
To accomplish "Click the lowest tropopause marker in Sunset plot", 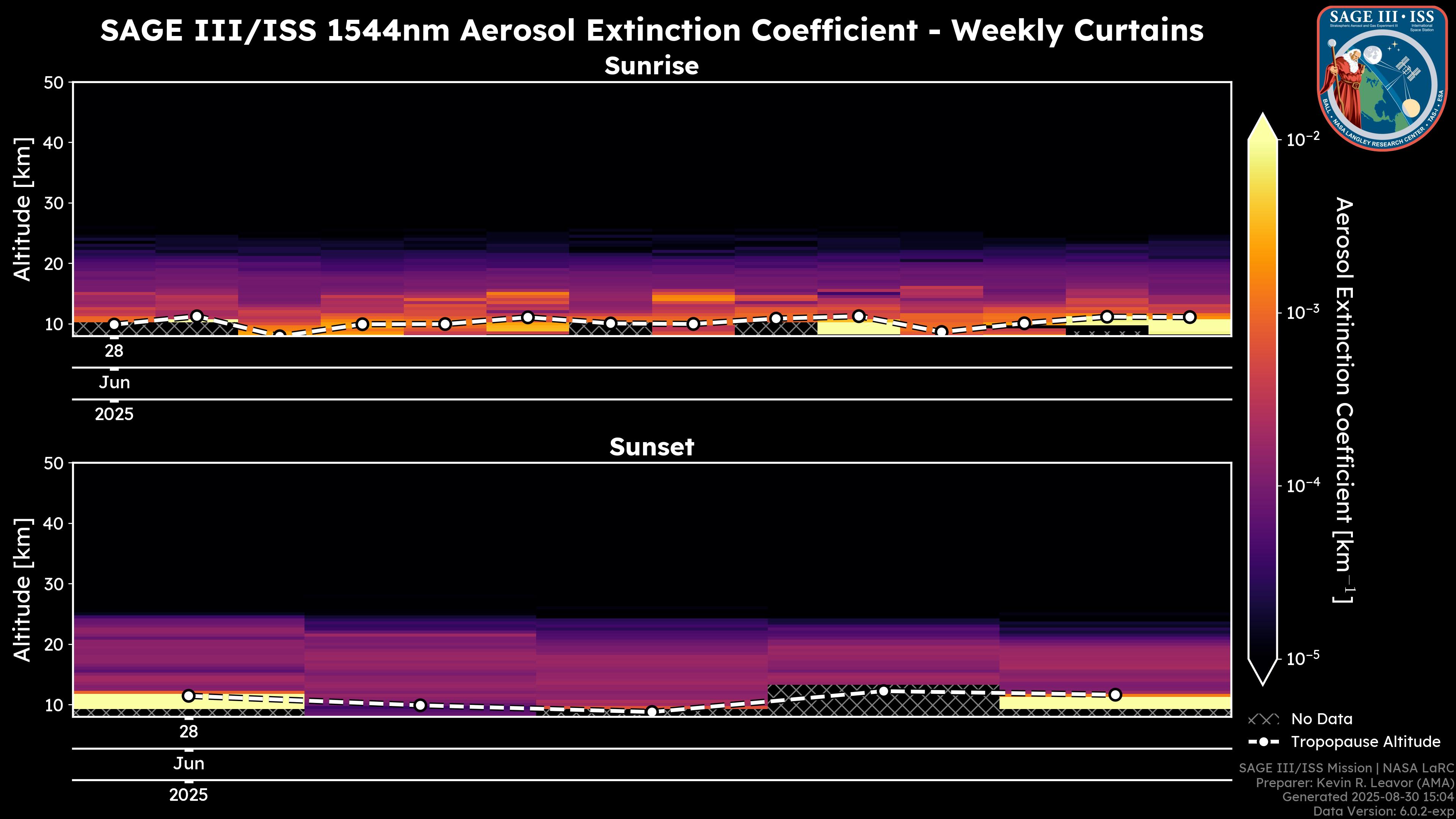I will tap(652, 712).
